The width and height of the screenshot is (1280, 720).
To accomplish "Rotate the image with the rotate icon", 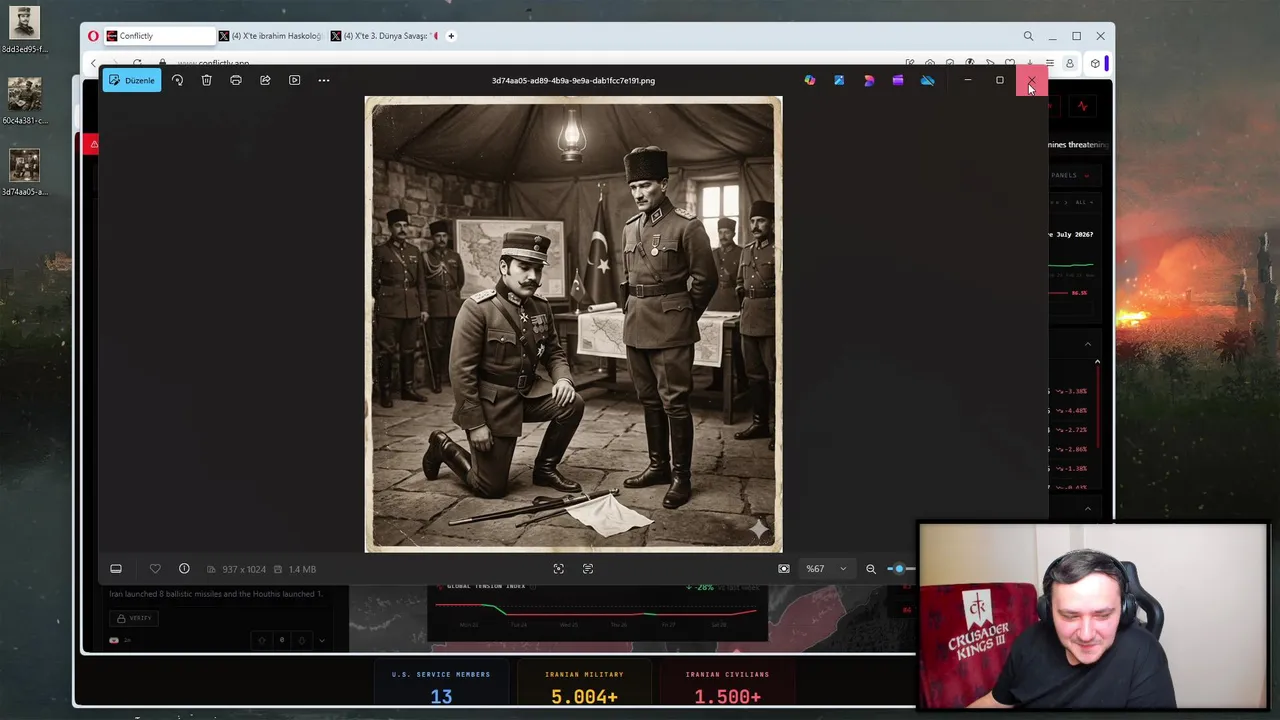I will (177, 80).
